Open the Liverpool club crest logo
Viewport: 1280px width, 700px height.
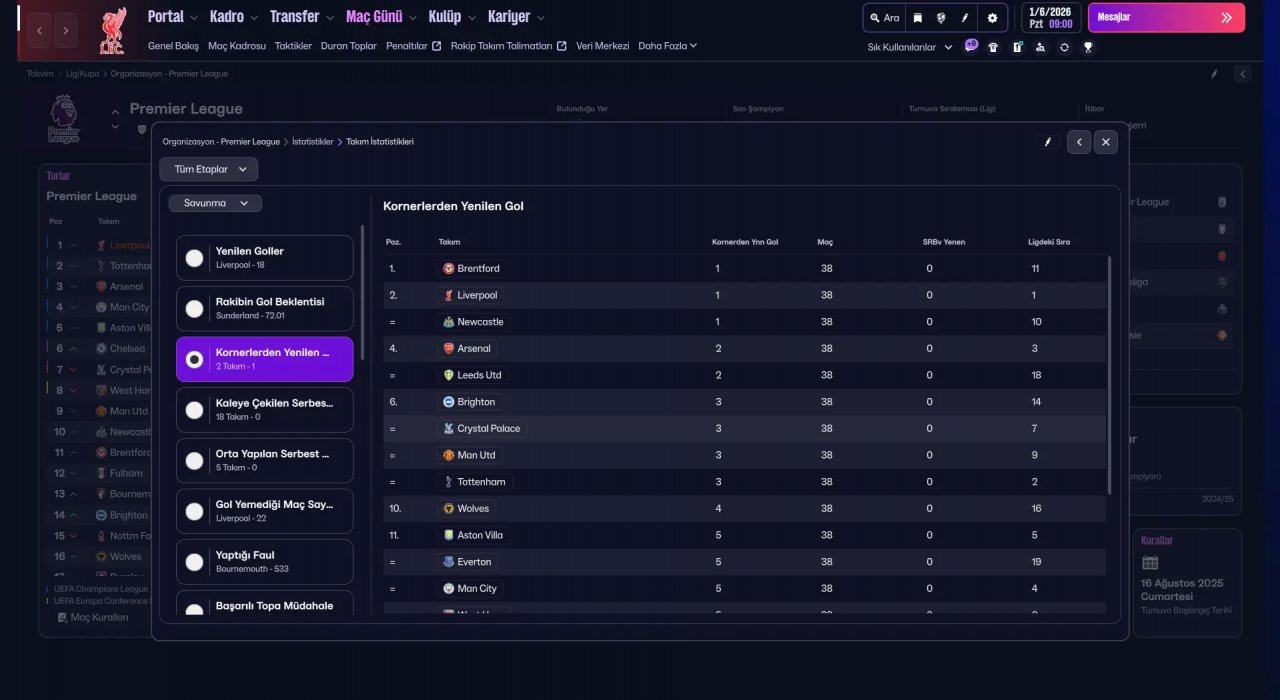[x=113, y=31]
